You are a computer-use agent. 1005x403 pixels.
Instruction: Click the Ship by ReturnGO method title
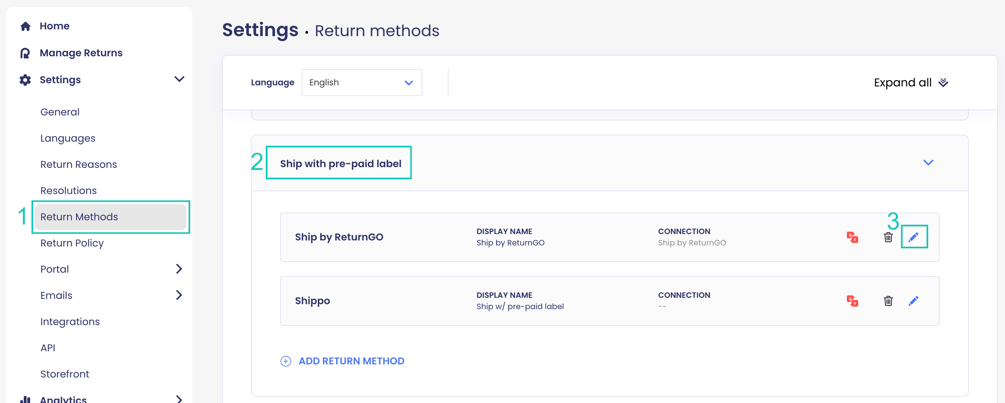(x=339, y=237)
